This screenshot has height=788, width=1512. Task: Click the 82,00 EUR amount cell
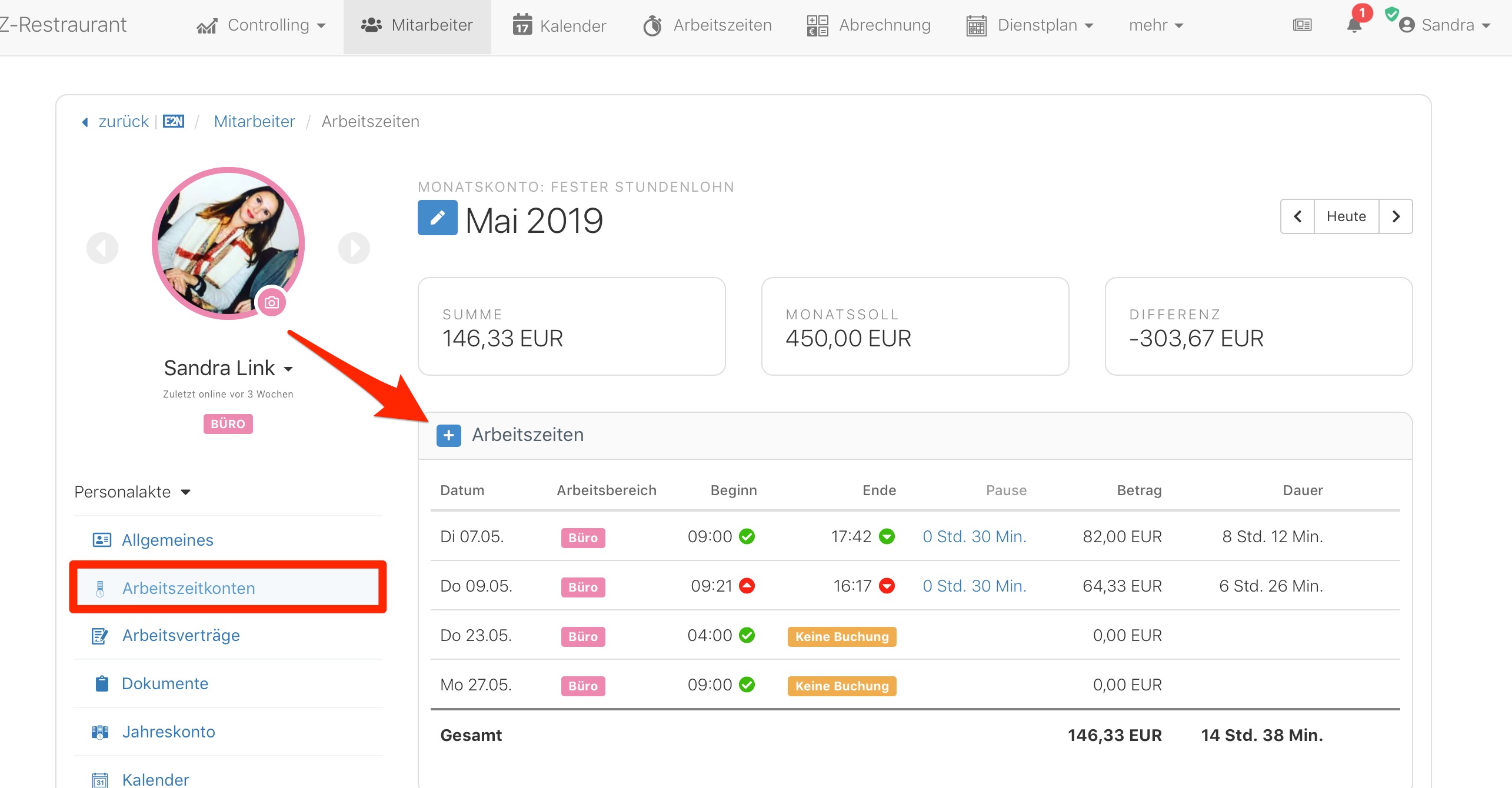point(1122,537)
